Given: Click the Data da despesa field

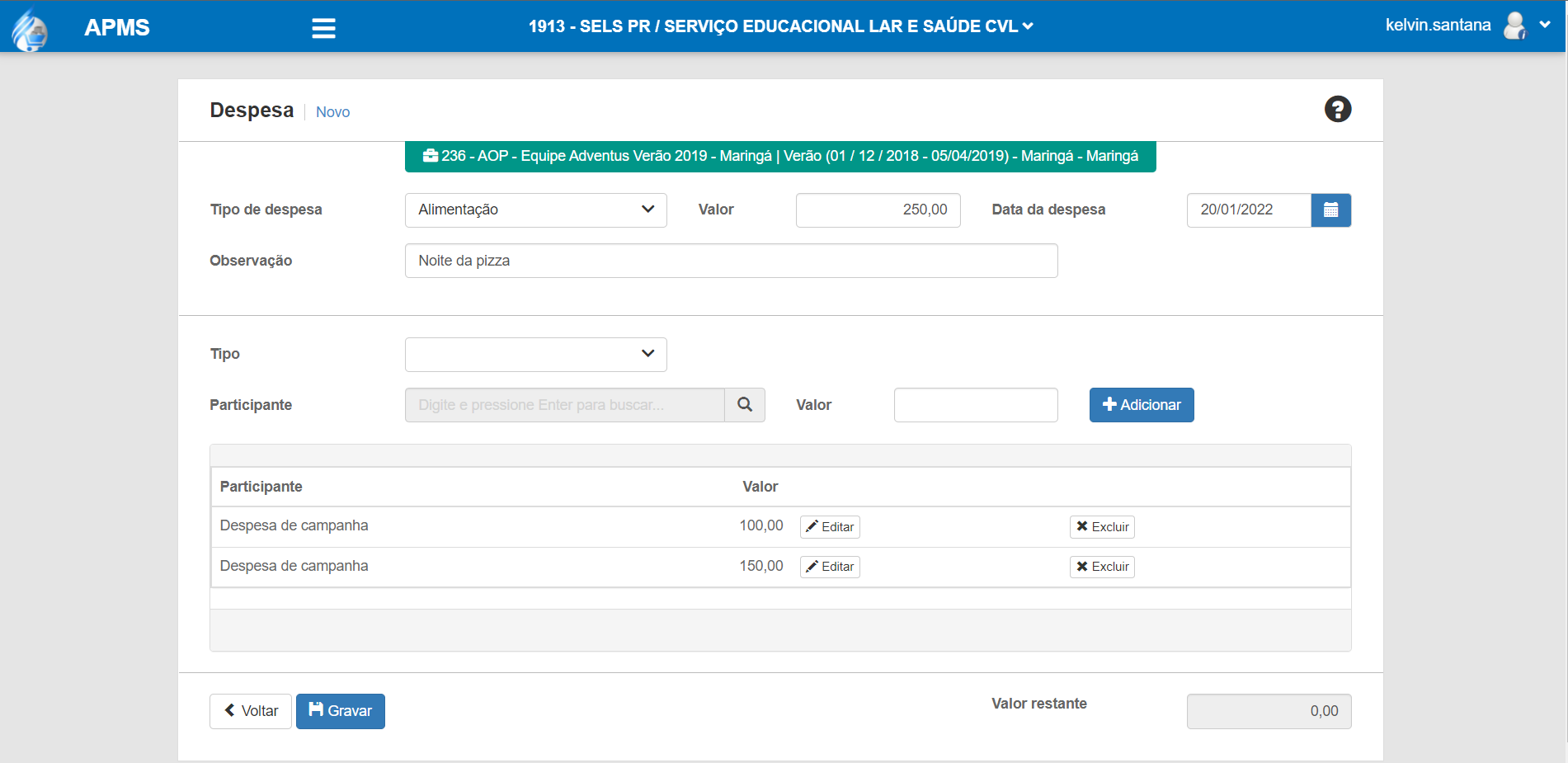Looking at the screenshot, I should [x=1249, y=210].
